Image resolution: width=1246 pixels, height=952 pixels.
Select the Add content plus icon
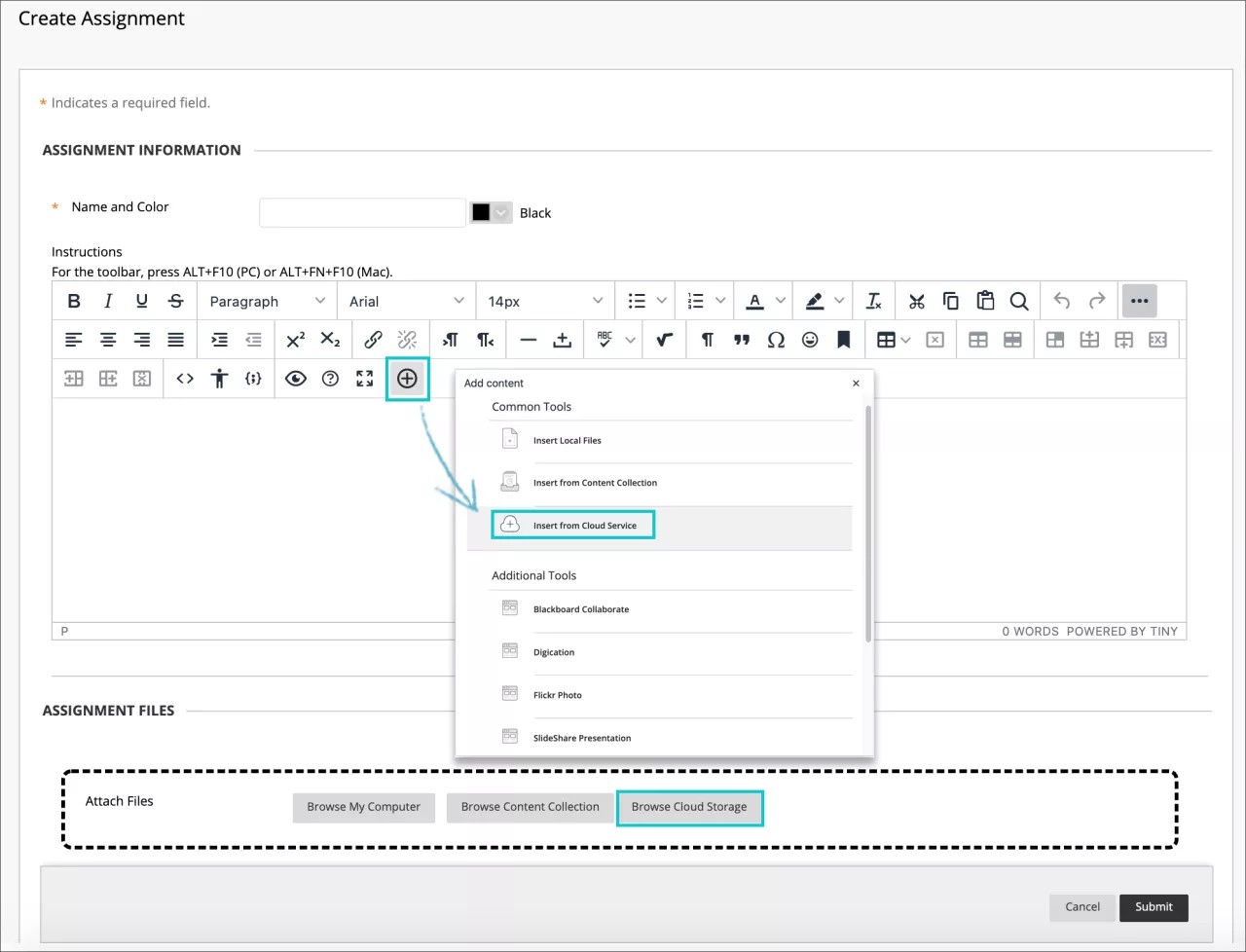point(407,379)
